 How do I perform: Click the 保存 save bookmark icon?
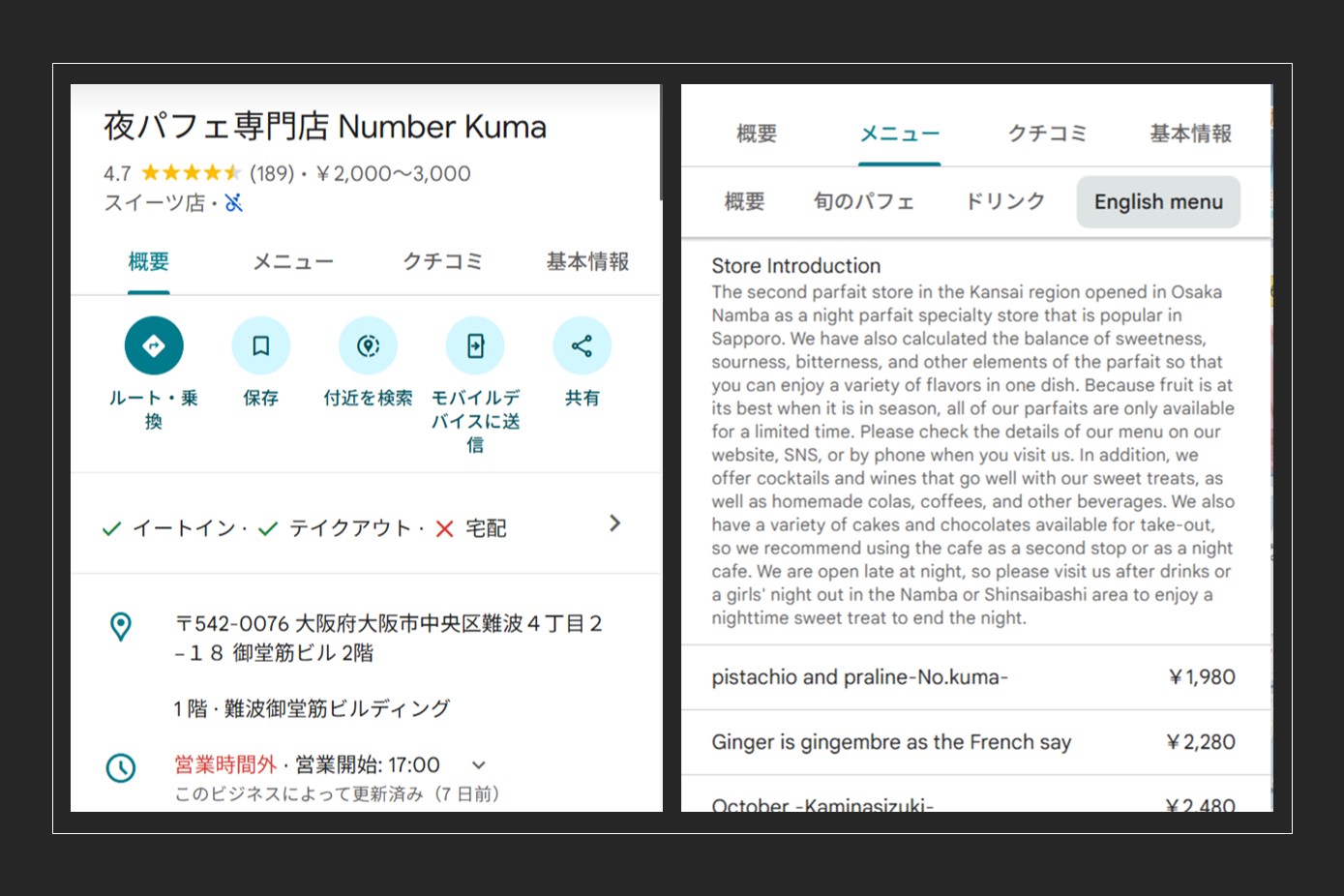(260, 345)
